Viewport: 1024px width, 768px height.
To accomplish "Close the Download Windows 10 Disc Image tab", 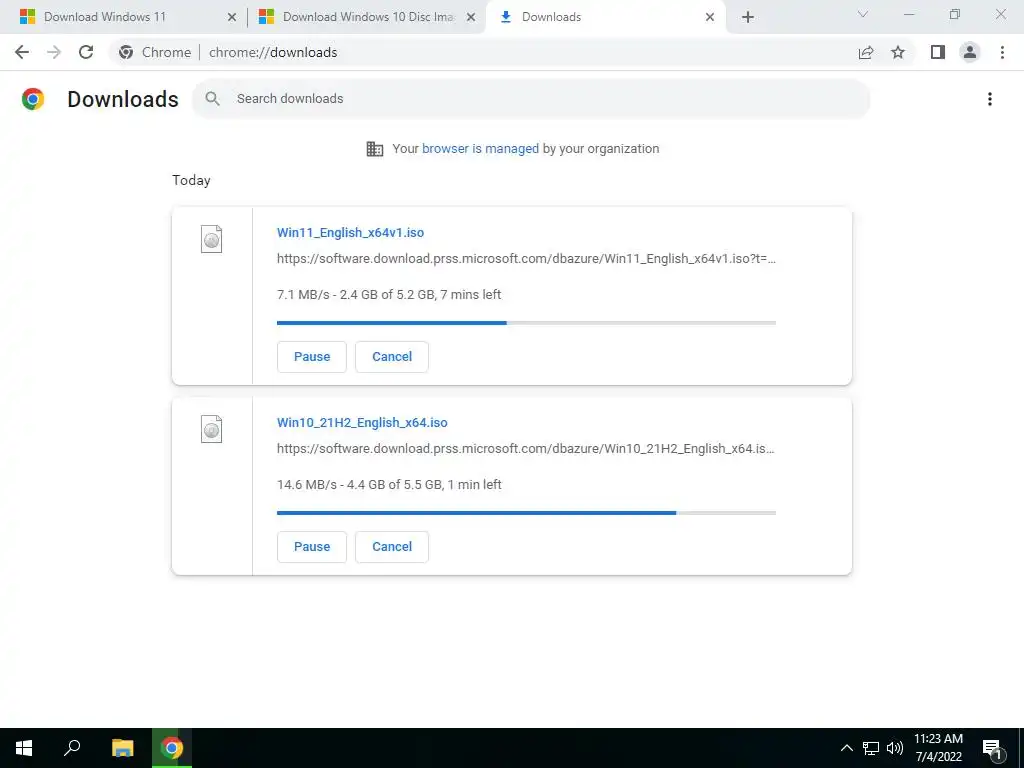I will coord(471,17).
